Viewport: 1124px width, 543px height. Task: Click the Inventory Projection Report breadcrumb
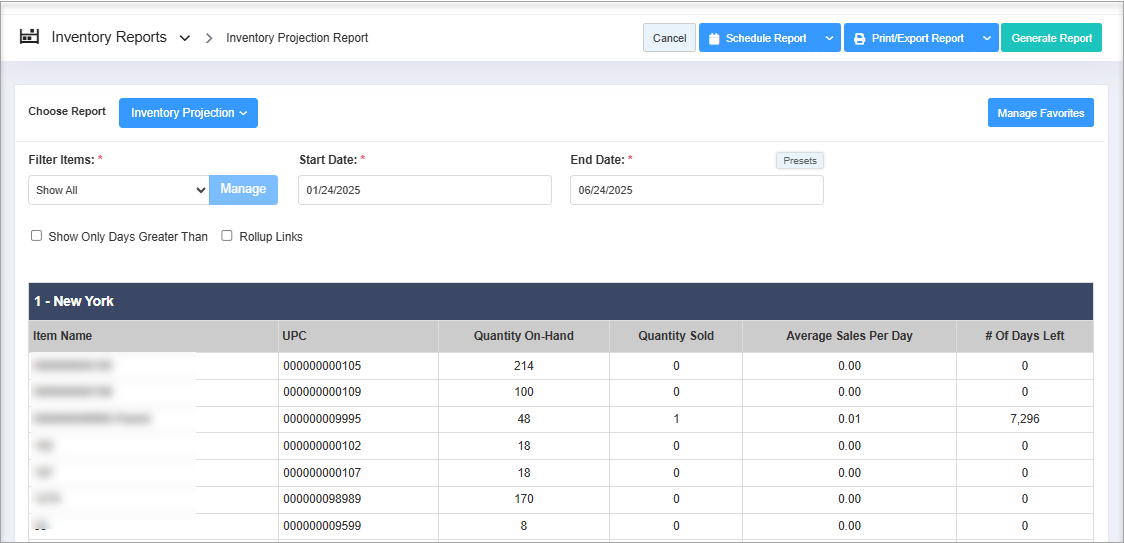click(x=297, y=38)
